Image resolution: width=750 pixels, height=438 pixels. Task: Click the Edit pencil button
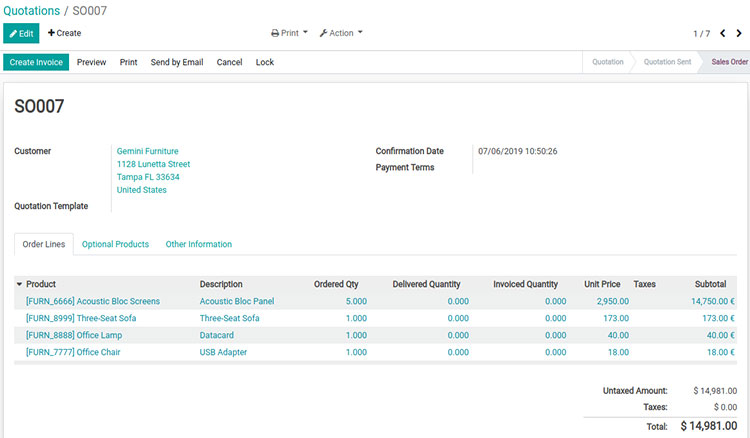(21, 33)
